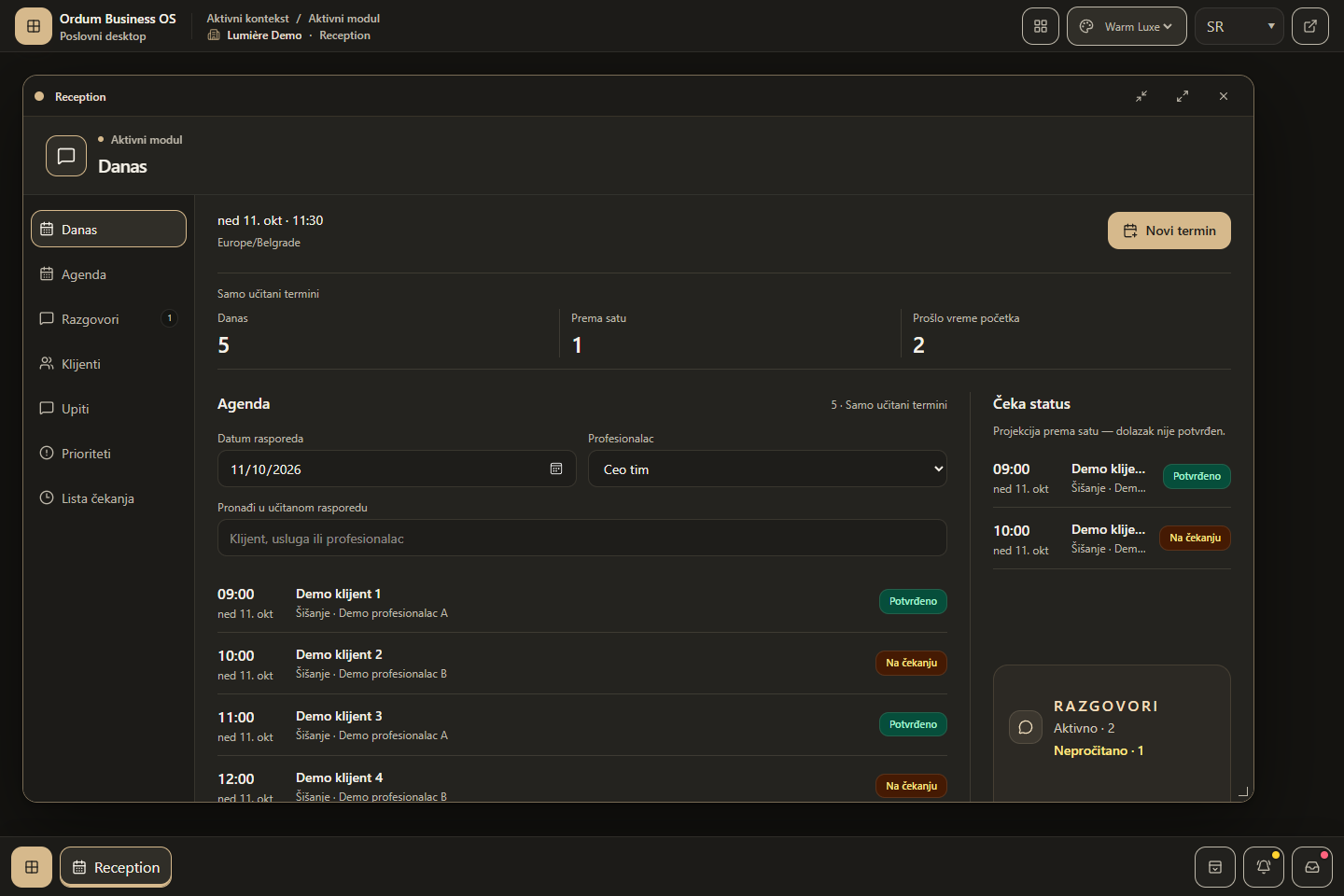Image resolution: width=1344 pixels, height=896 pixels.
Task: Open the calendar picker in date field
Action: coord(556,469)
